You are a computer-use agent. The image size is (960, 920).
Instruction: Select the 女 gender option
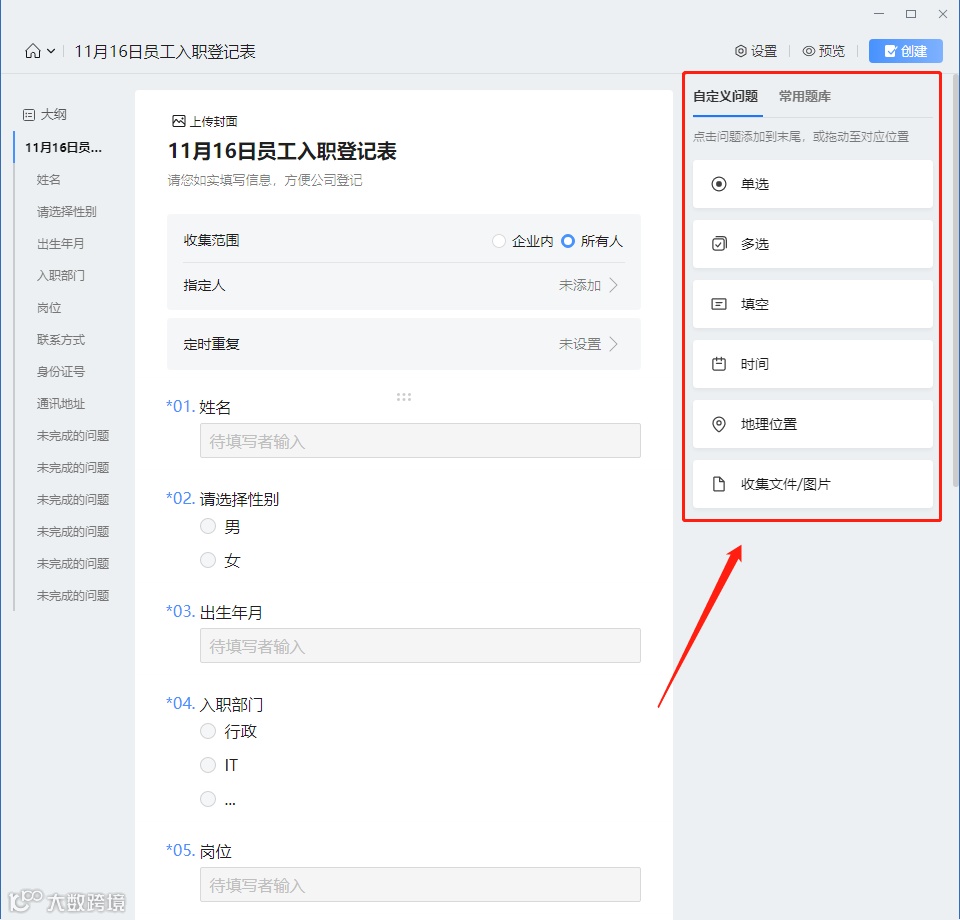(208, 560)
